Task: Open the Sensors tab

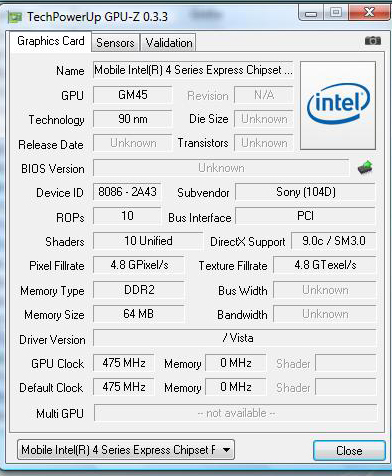Action: [x=115, y=43]
